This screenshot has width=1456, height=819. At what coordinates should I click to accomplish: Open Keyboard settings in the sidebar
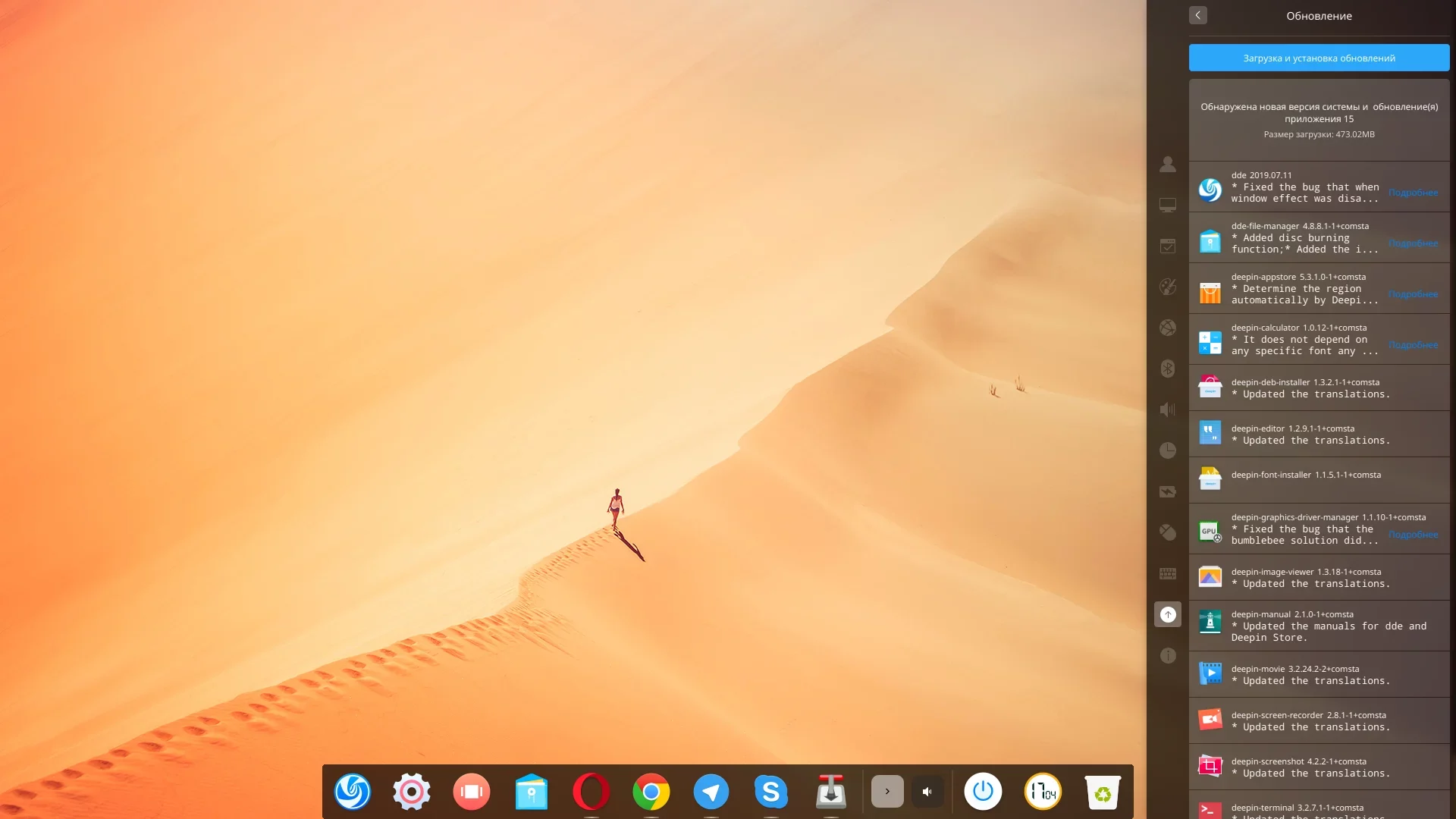pyautogui.click(x=1168, y=573)
